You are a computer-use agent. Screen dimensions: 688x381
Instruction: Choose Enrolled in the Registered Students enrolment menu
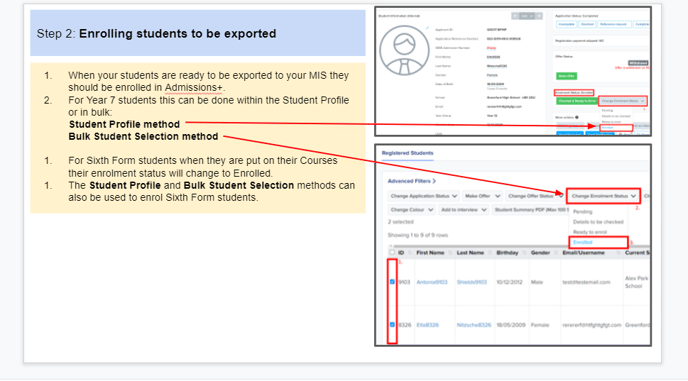coord(598,242)
